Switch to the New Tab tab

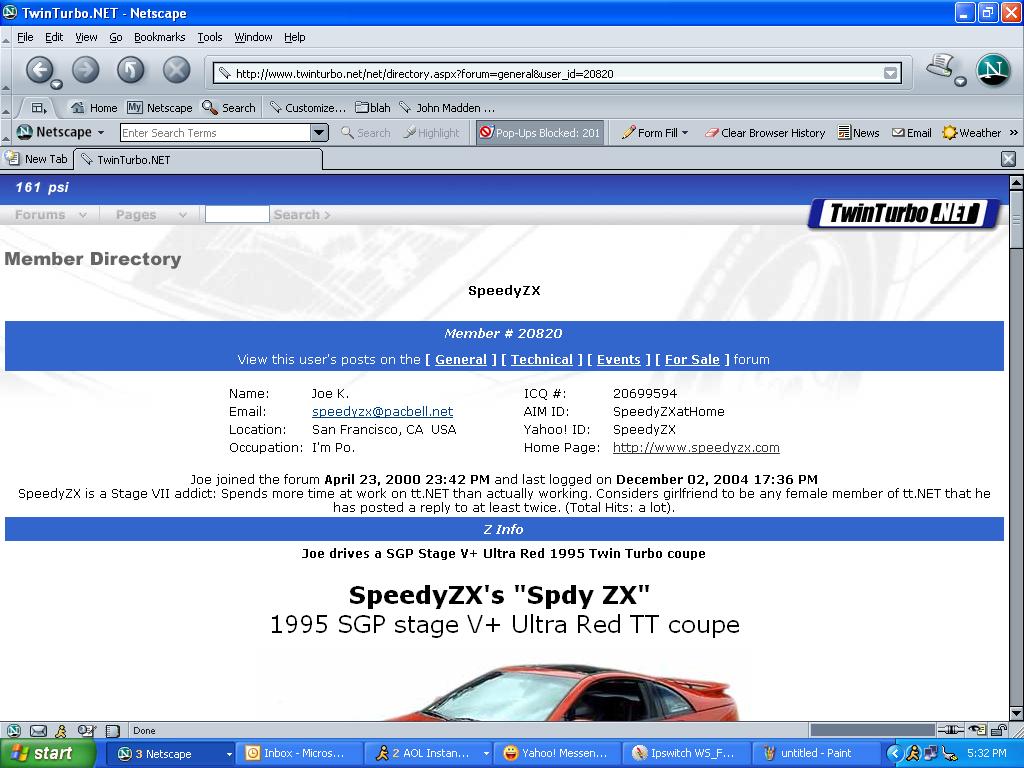coord(37,159)
